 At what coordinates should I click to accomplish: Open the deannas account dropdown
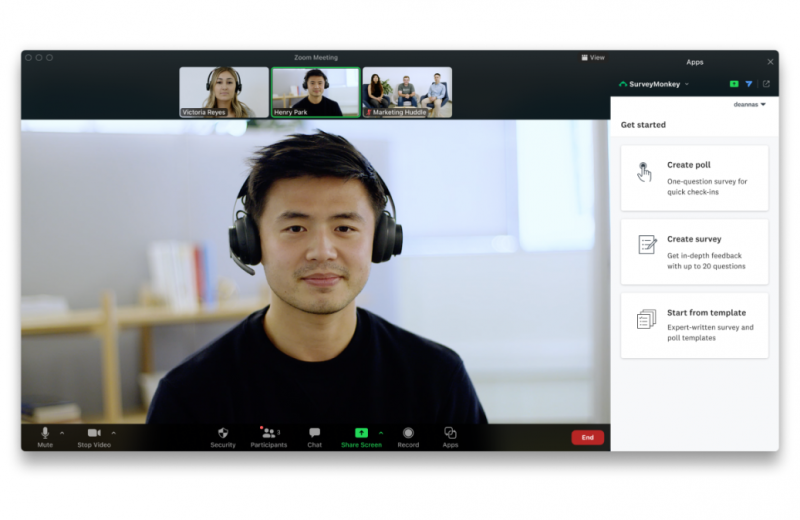(x=749, y=104)
